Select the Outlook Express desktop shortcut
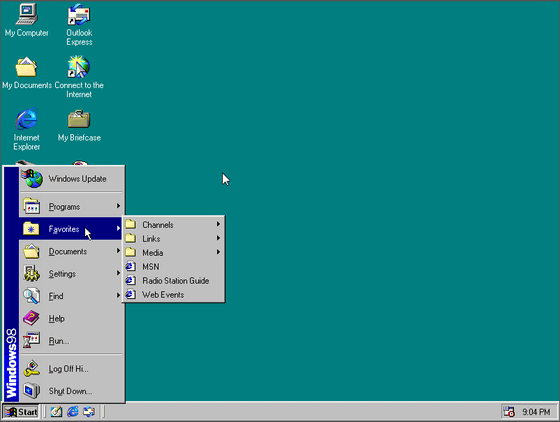Screen dimensions: 560x422 [79, 24]
